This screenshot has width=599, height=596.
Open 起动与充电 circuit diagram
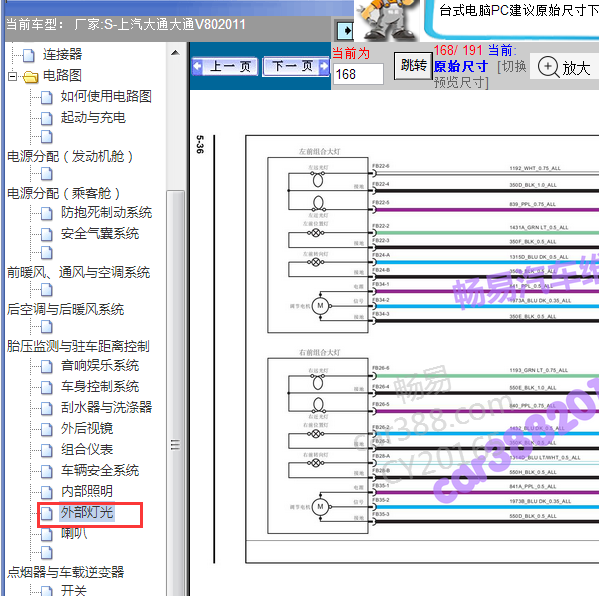click(93, 117)
